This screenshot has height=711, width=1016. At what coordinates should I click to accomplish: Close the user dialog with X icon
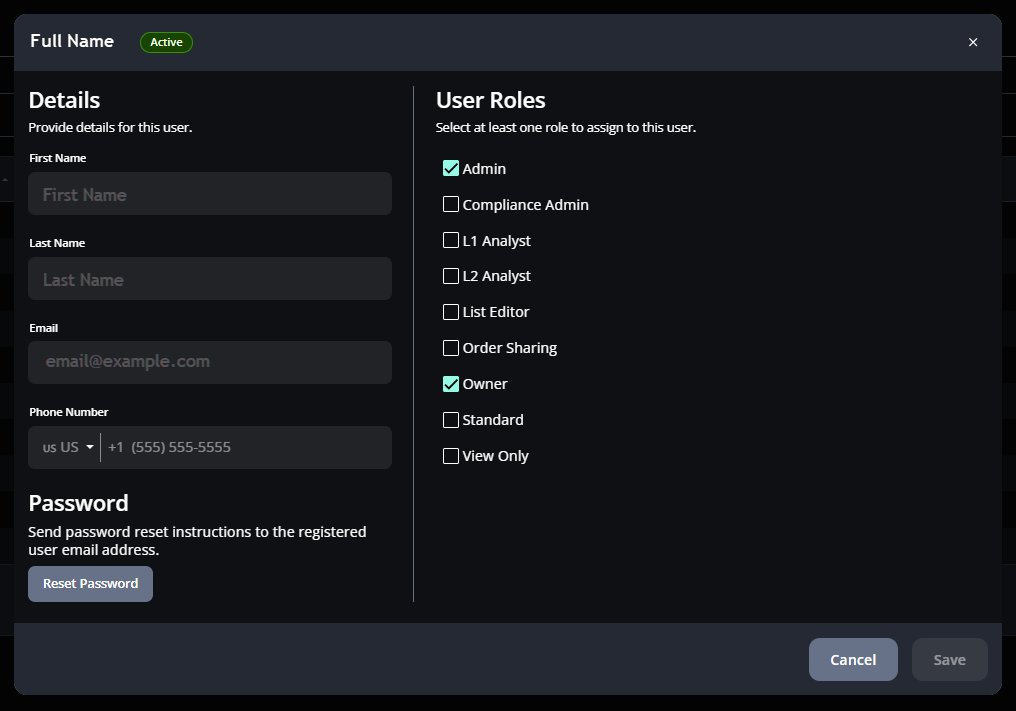(973, 42)
